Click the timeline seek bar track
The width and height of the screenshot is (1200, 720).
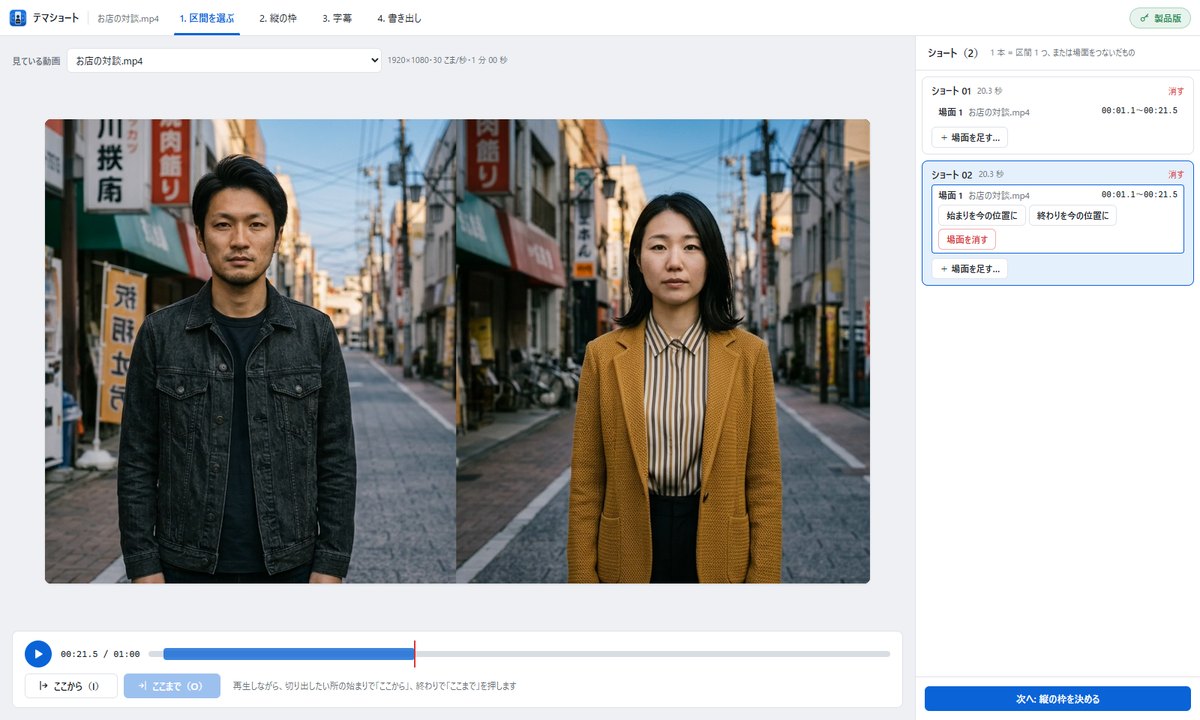tap(519, 654)
